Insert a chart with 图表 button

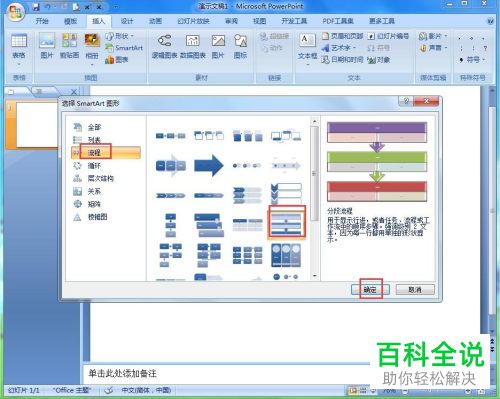[117, 60]
